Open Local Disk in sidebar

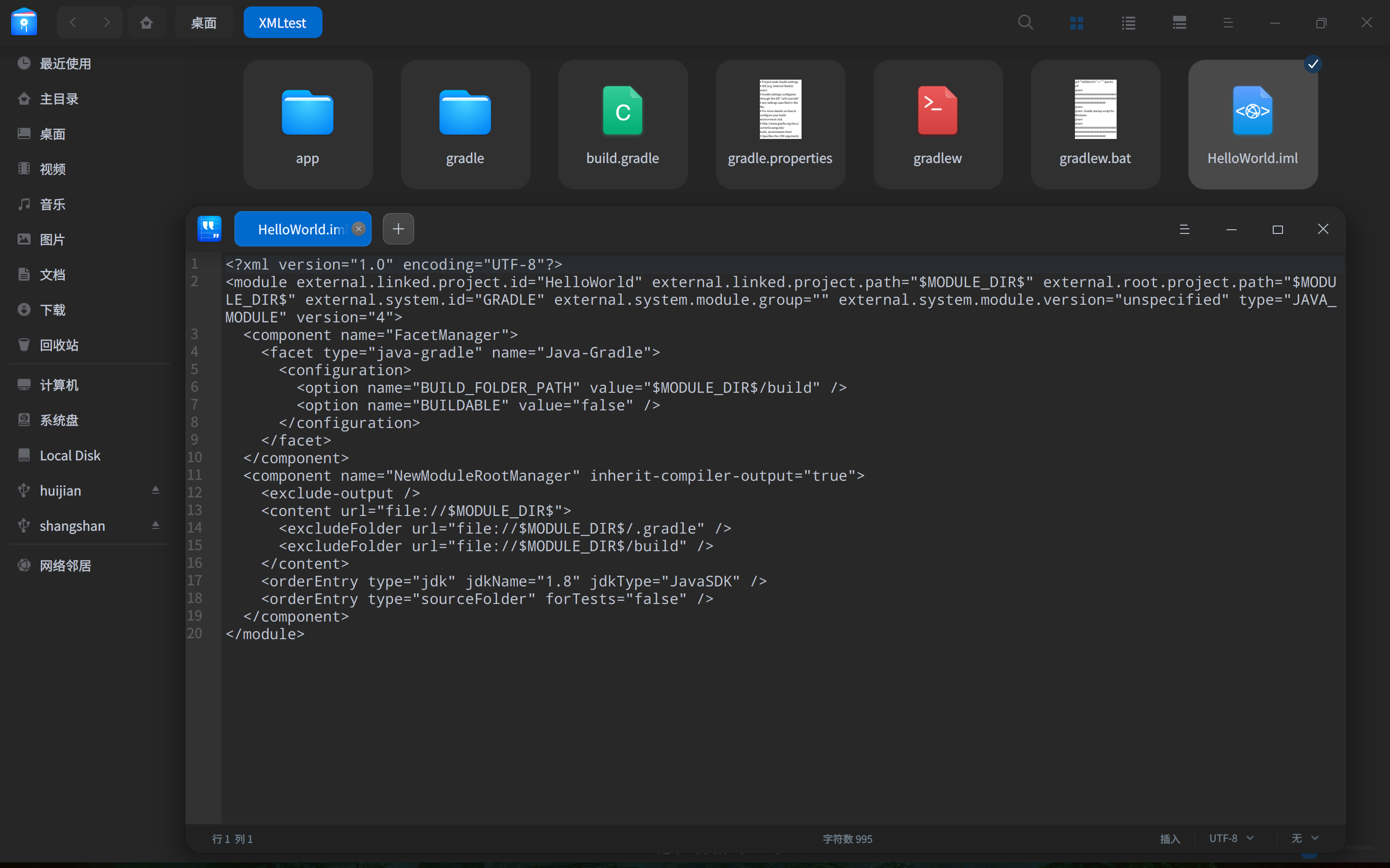point(70,455)
